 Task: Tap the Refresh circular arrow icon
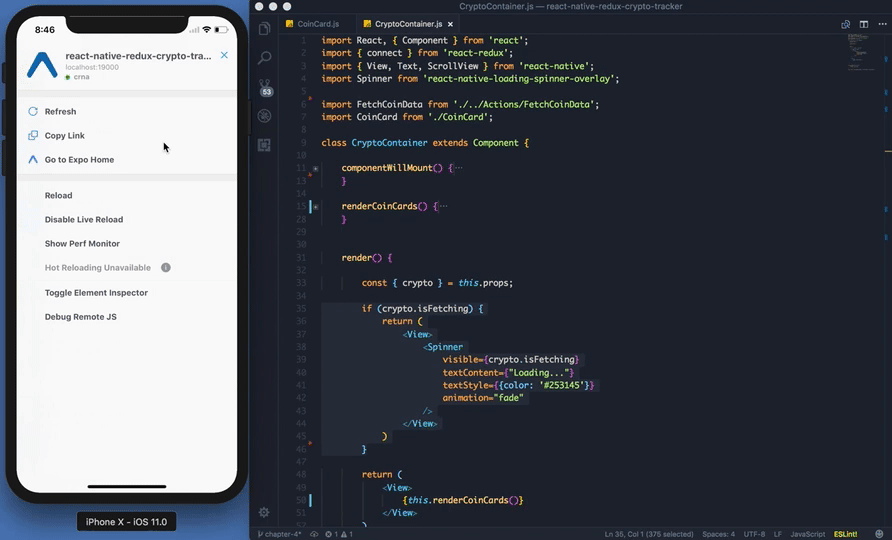(33, 112)
